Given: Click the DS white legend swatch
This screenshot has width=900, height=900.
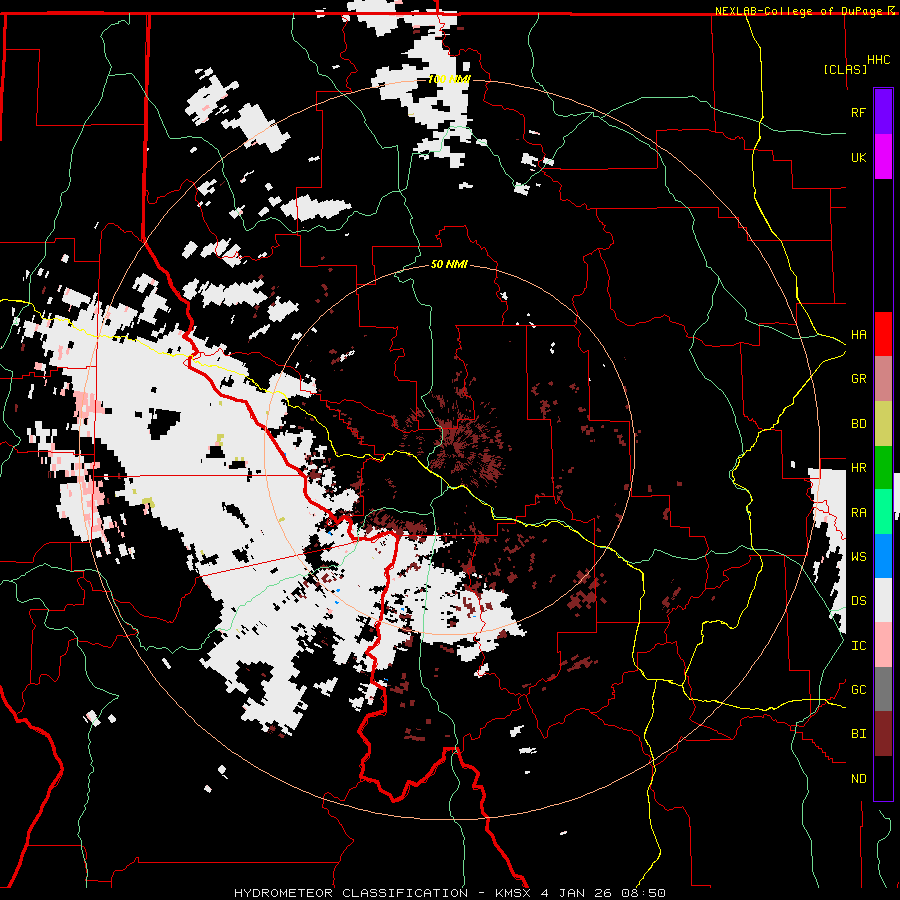Looking at the screenshot, I should (883, 600).
